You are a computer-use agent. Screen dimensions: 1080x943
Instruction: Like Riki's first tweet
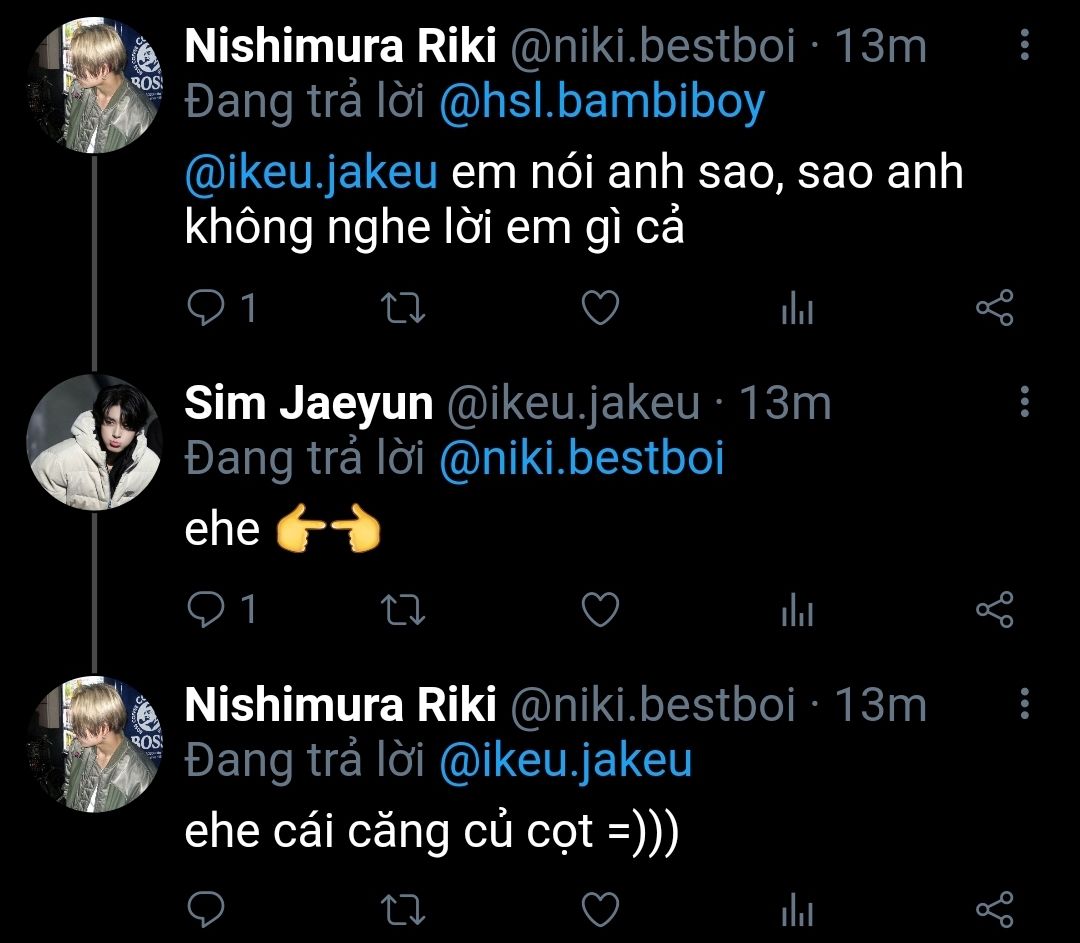(x=600, y=308)
